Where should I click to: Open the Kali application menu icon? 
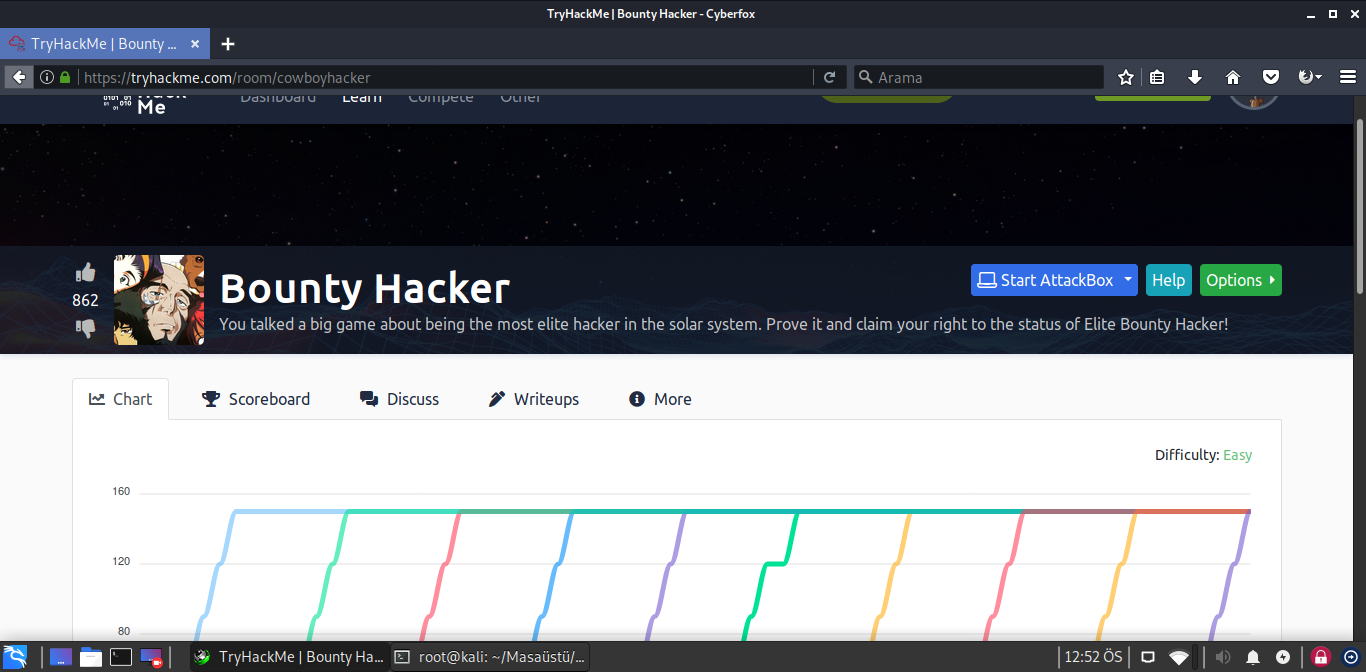[x=15, y=657]
